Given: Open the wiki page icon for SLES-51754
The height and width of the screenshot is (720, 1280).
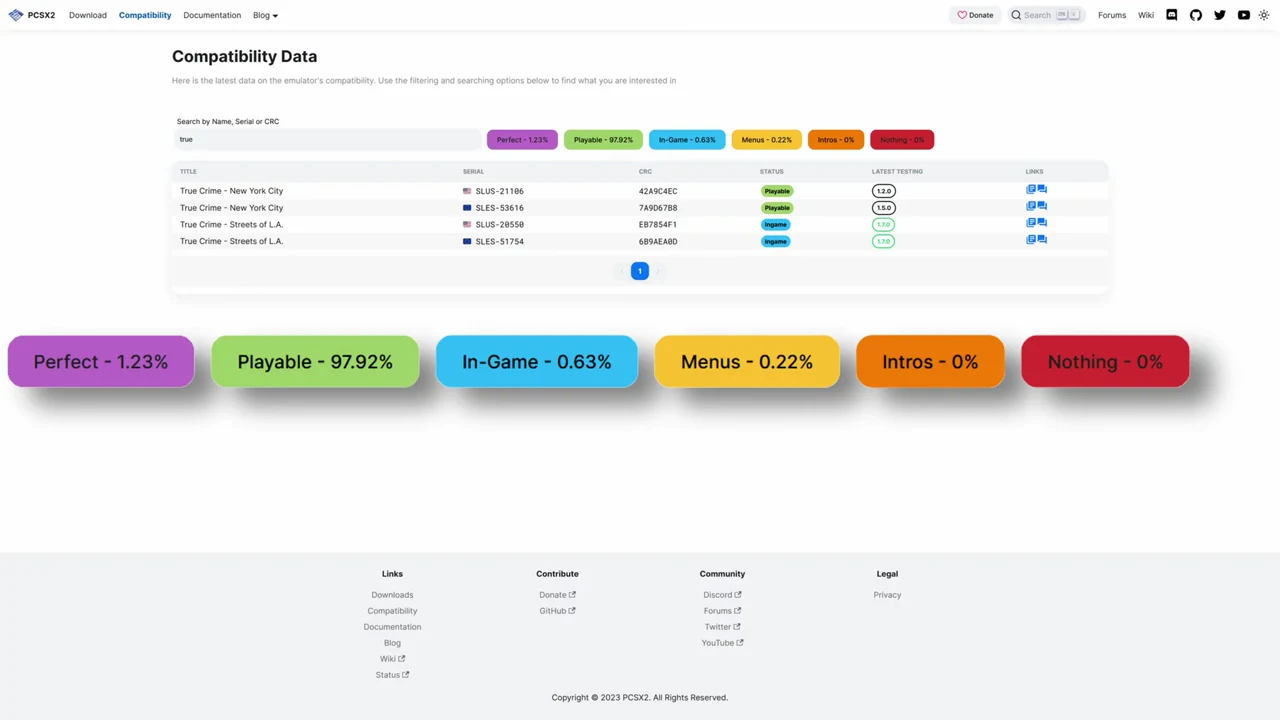Looking at the screenshot, I should (1031, 239).
